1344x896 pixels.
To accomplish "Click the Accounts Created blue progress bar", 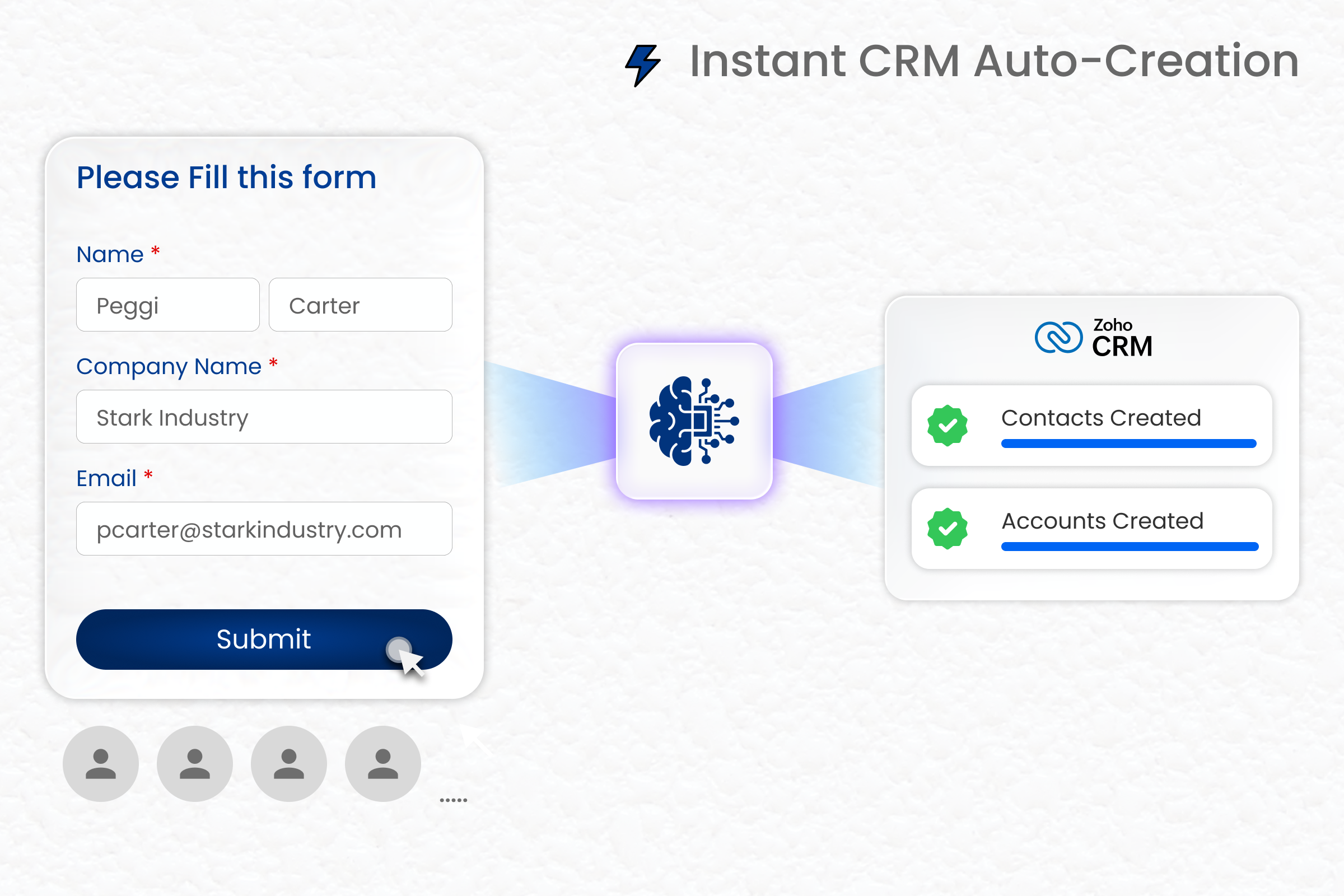I will (x=1130, y=547).
